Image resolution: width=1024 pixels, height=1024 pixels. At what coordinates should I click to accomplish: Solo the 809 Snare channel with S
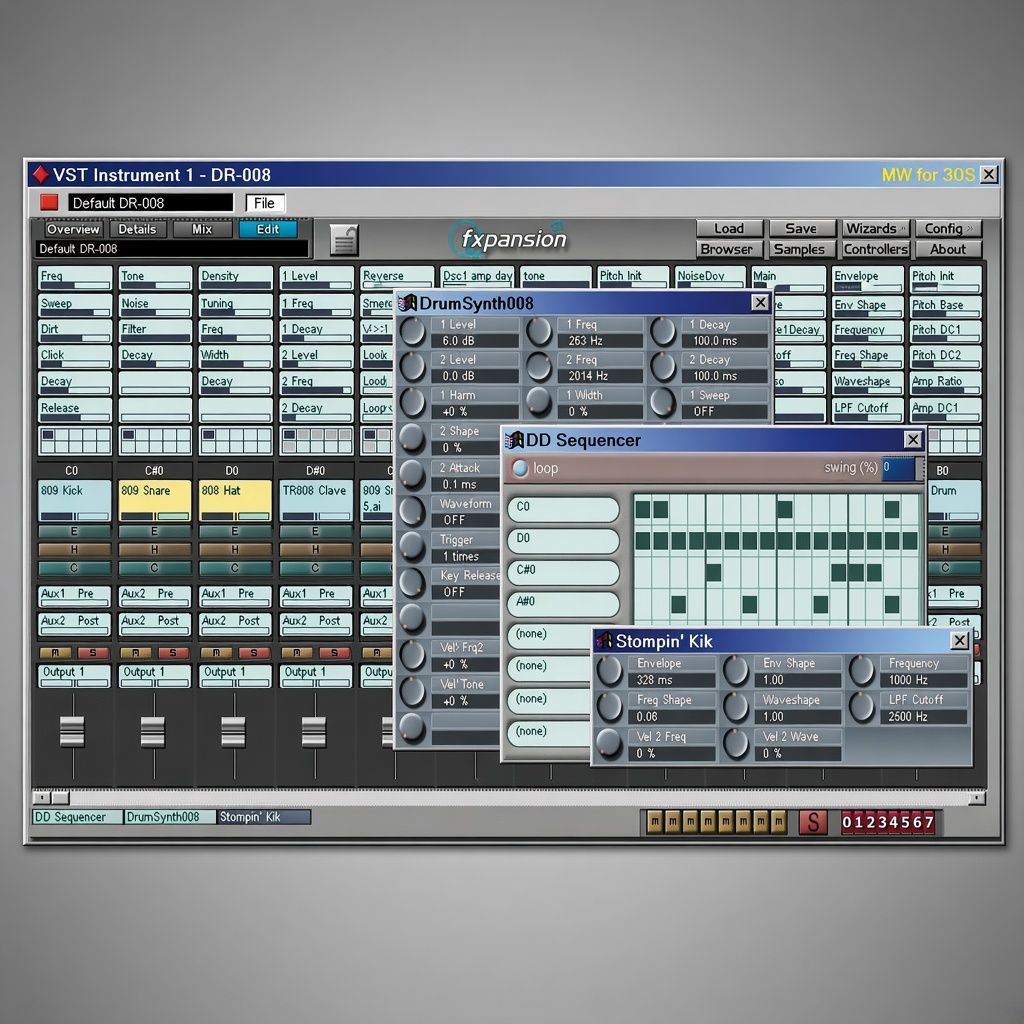point(174,652)
